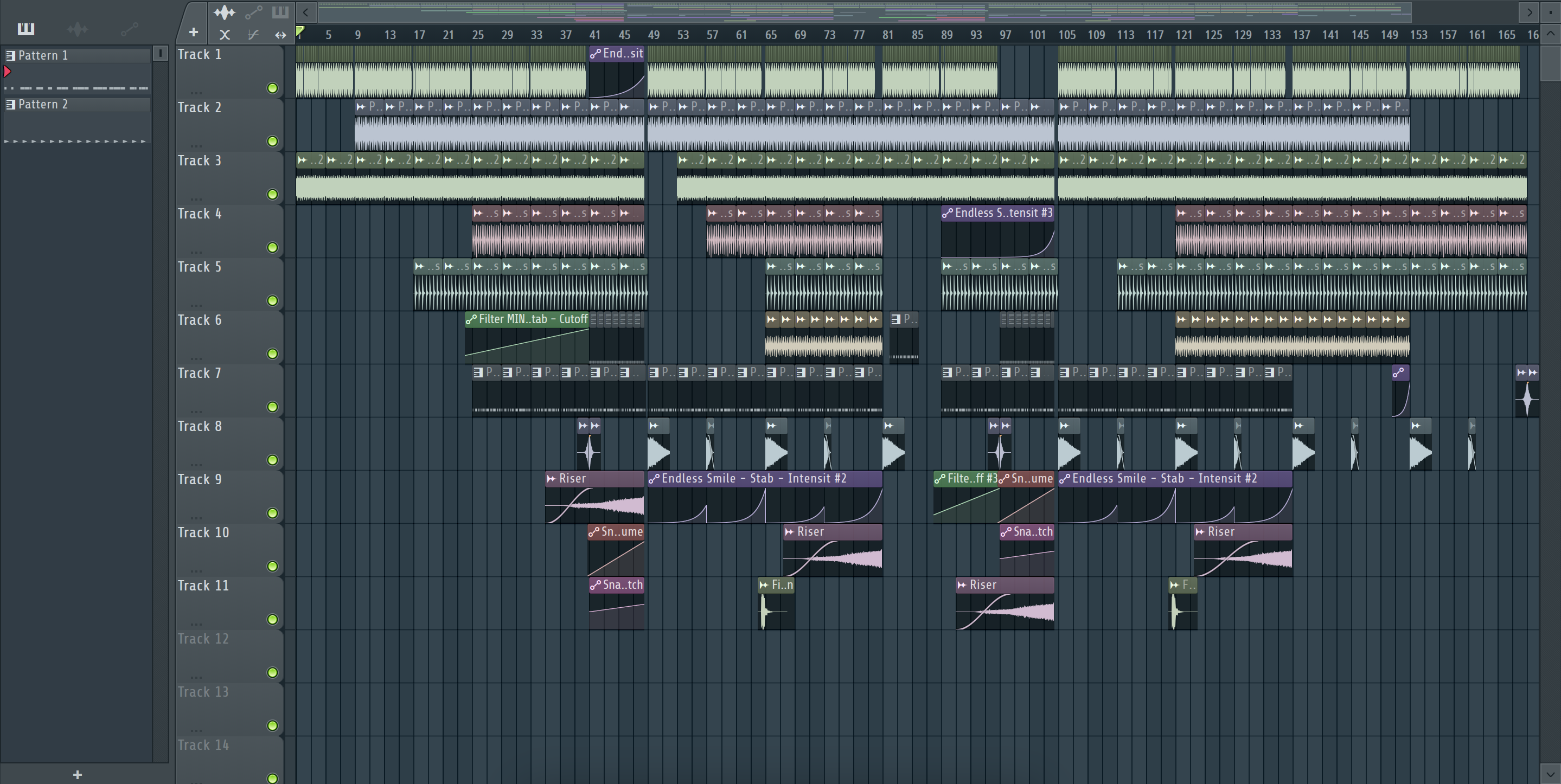Add a new pattern with bottom plus
Screen dimensions: 1561x784
point(77,774)
